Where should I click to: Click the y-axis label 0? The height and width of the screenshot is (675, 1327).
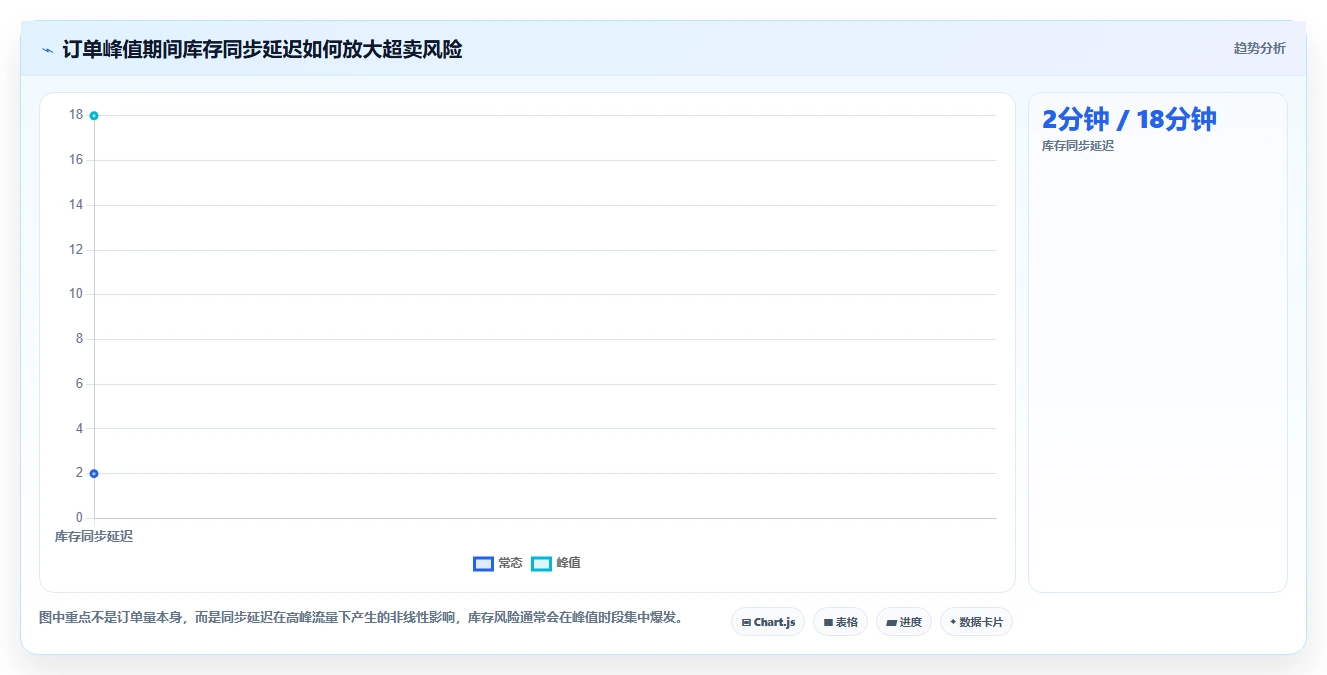tap(80, 518)
